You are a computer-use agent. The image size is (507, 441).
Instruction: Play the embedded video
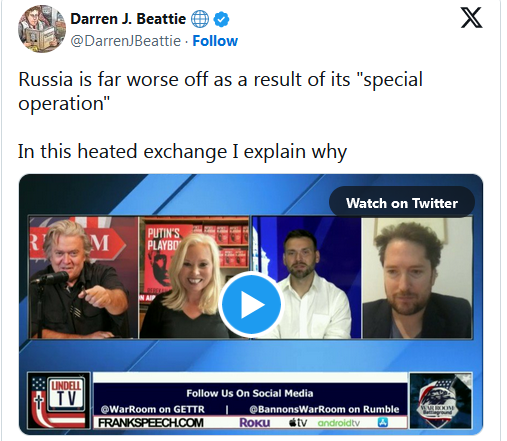(x=251, y=304)
